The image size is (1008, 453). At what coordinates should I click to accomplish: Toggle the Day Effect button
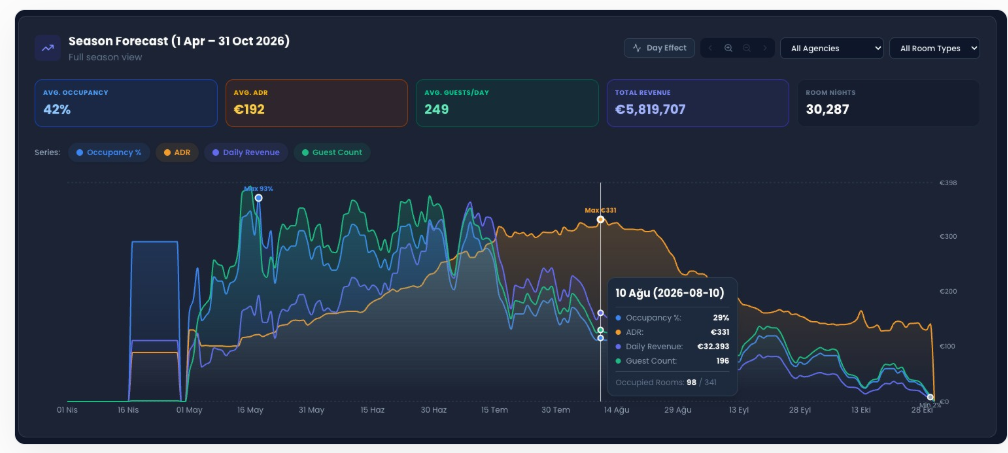pyautogui.click(x=659, y=48)
